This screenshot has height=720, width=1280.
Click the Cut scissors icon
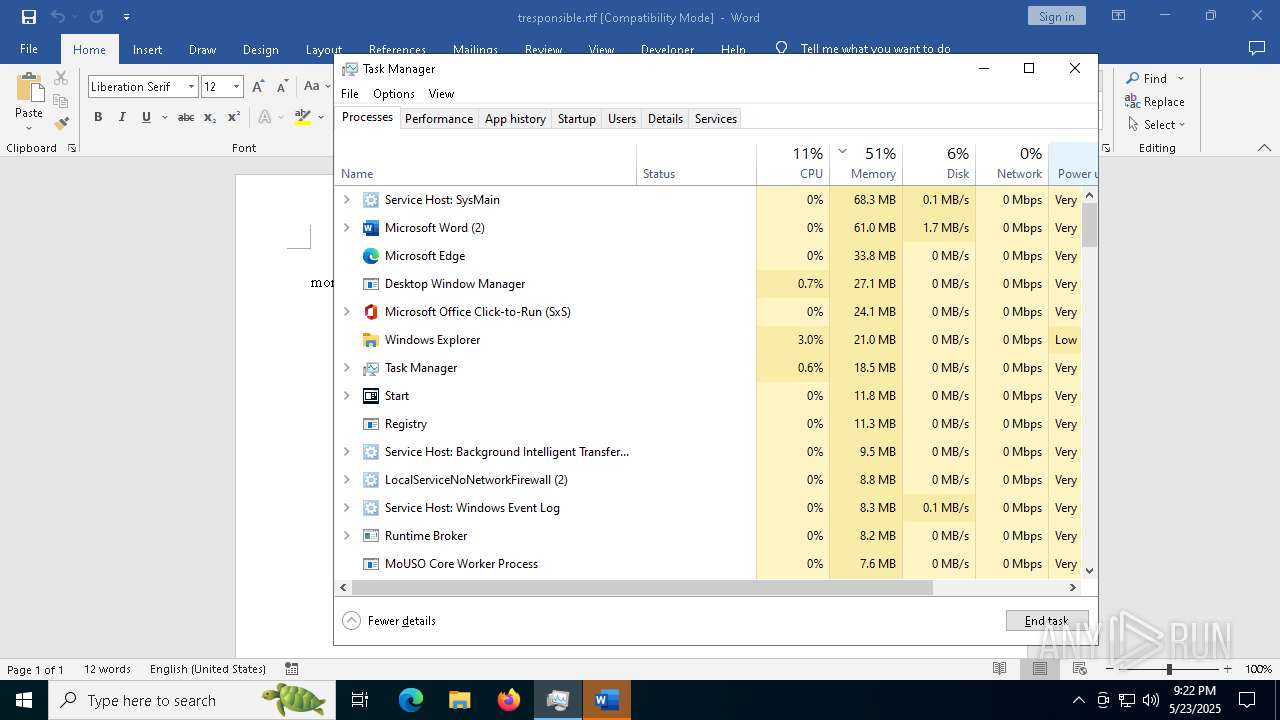[61, 78]
